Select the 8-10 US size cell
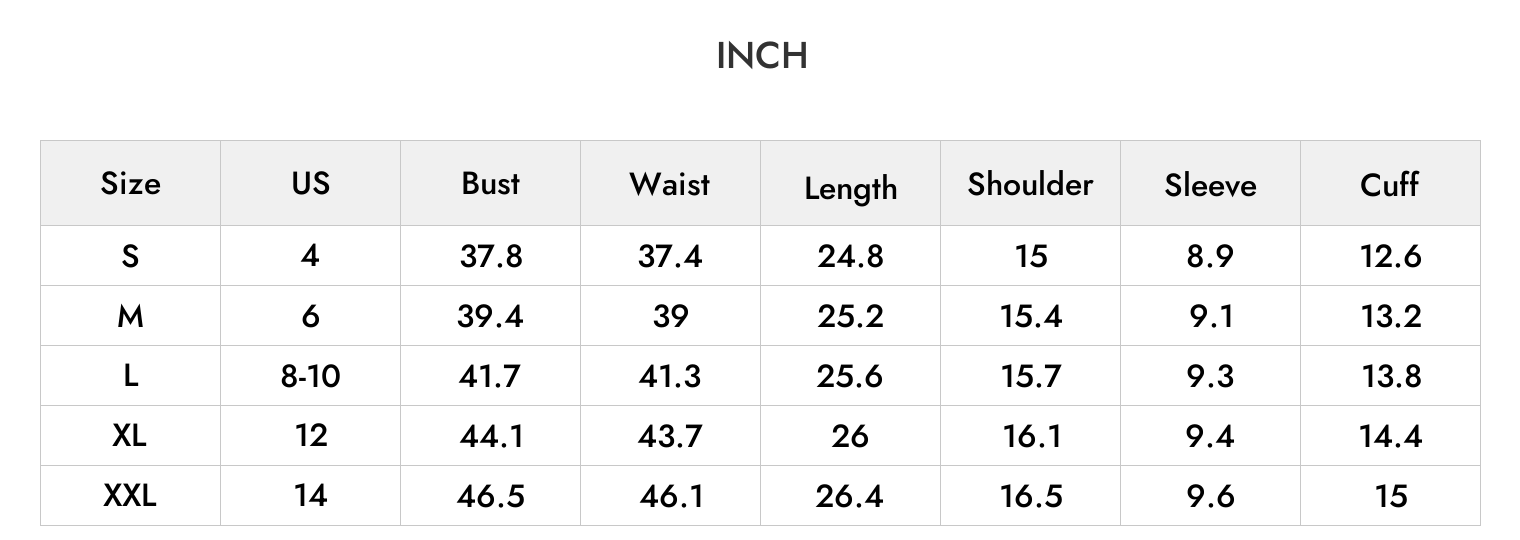1520x540 pixels. pyautogui.click(x=310, y=376)
